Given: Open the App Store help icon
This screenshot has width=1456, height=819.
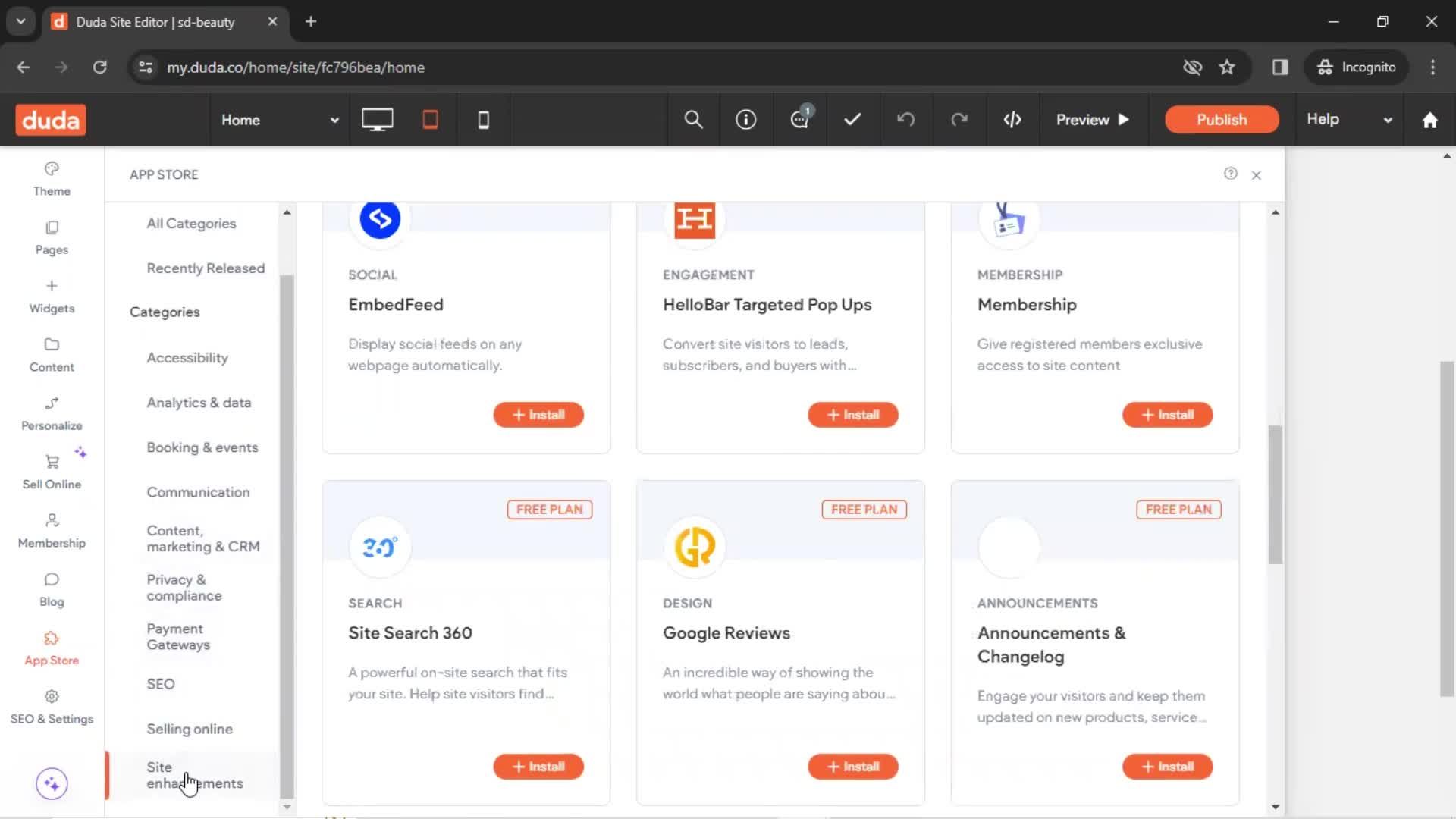Looking at the screenshot, I should [1231, 174].
